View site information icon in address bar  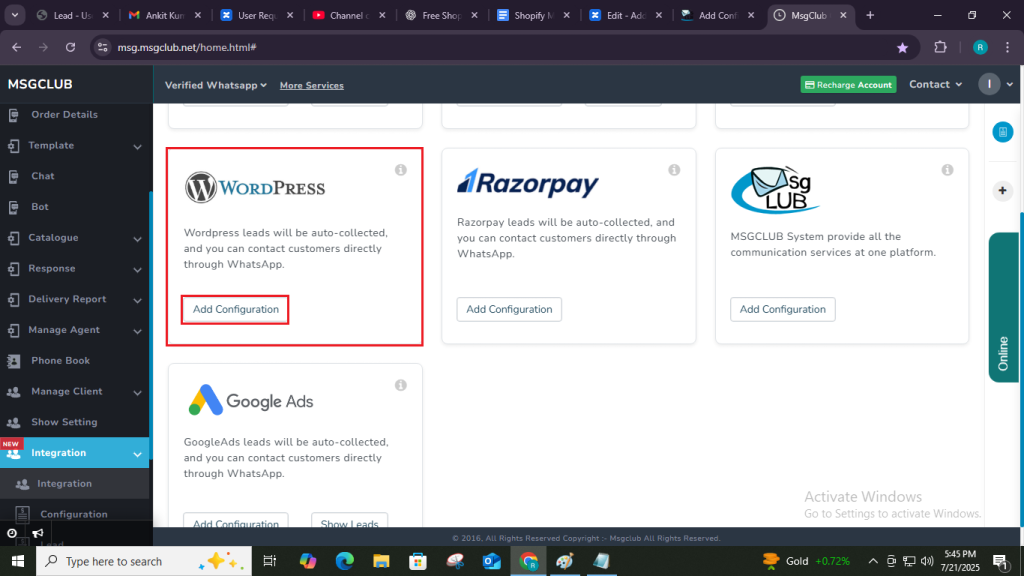coord(103,47)
